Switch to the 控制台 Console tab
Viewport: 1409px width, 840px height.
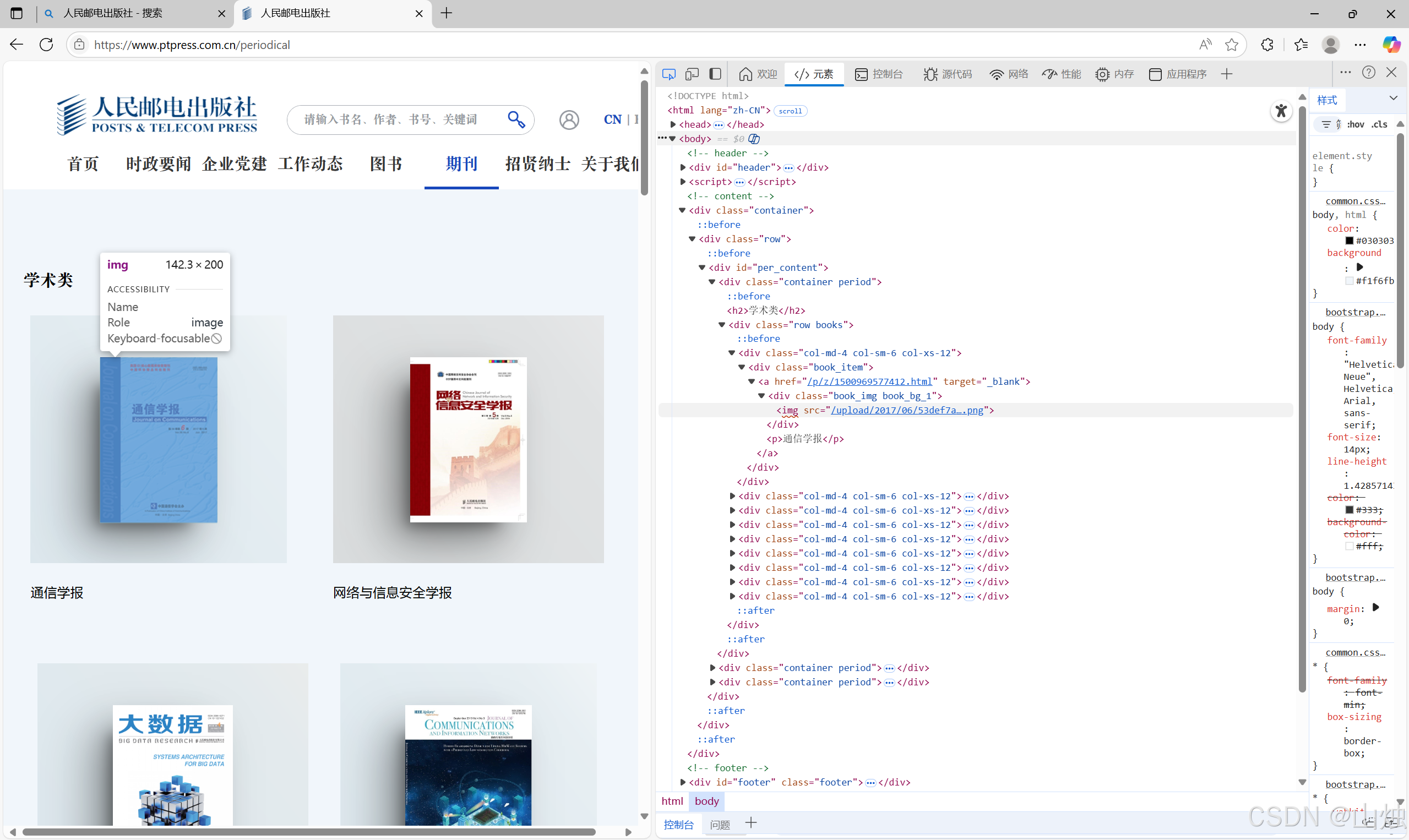coord(879,74)
